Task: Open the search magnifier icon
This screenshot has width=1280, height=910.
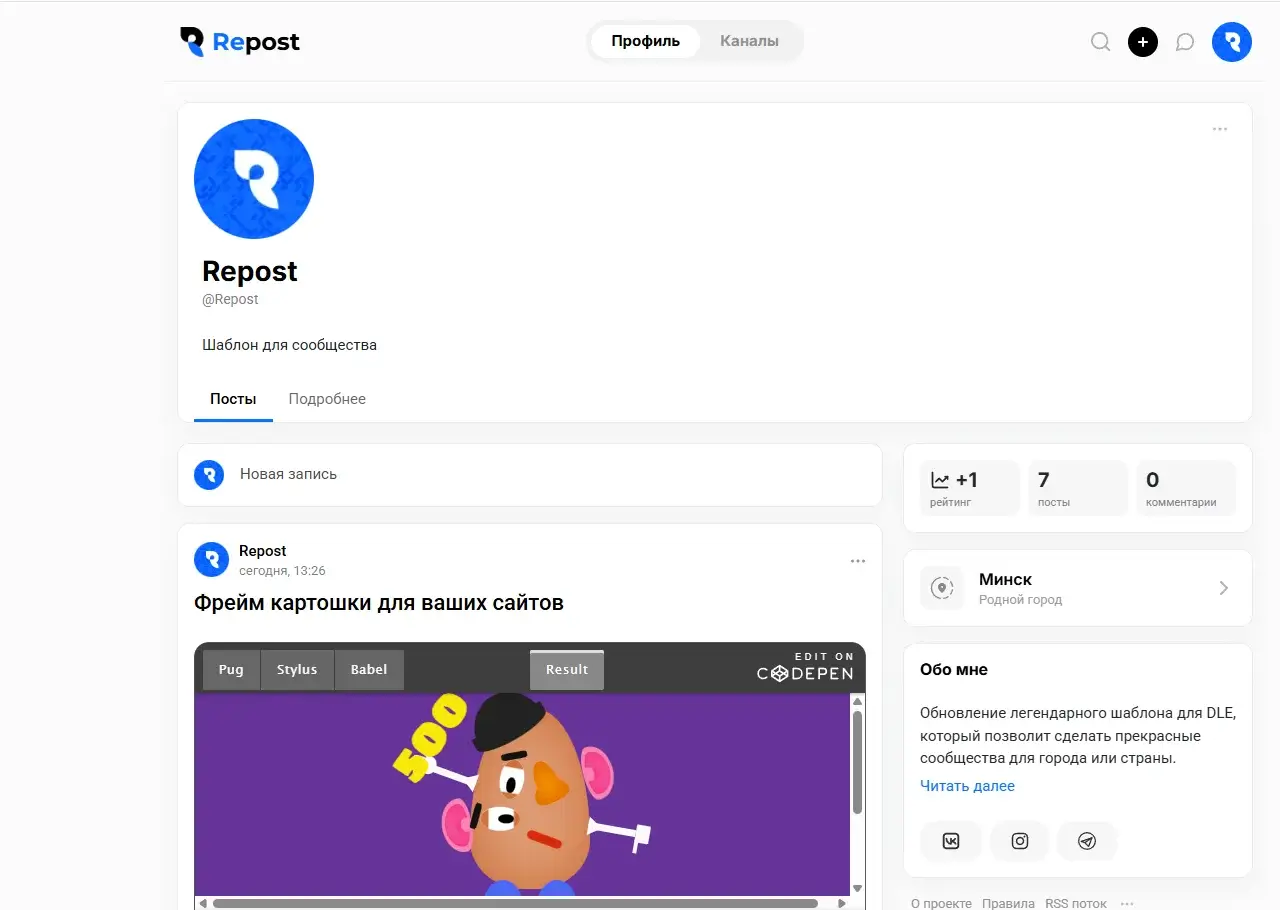Action: 1100,42
